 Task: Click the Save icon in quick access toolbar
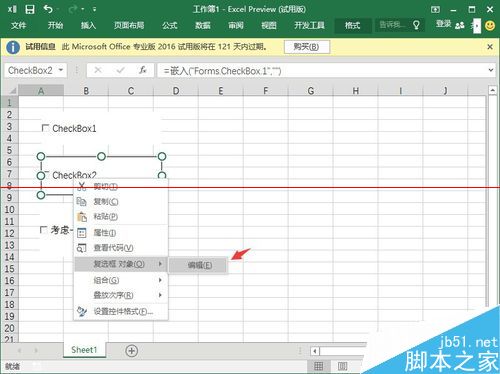30,10
